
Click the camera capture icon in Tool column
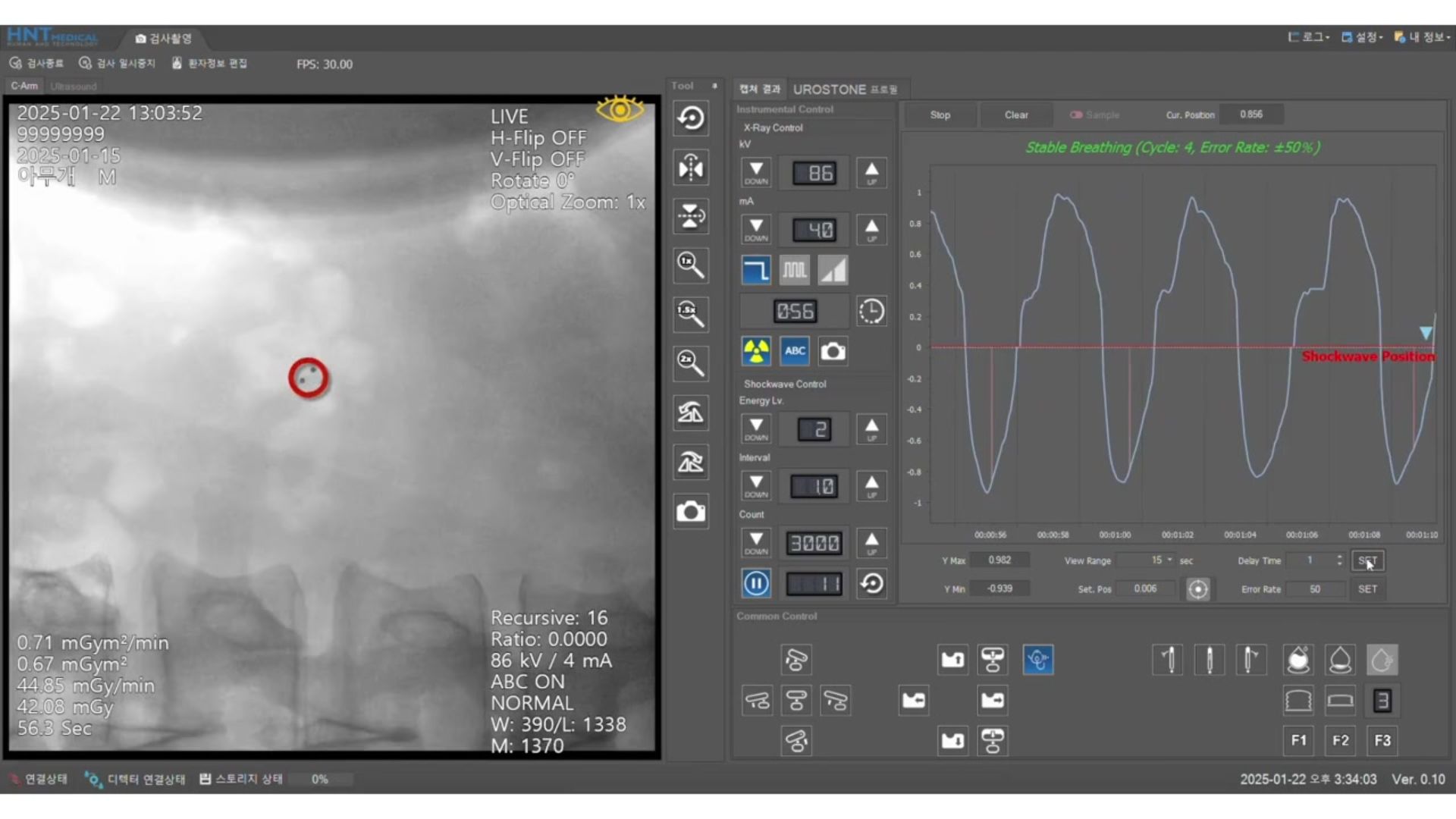click(x=690, y=511)
